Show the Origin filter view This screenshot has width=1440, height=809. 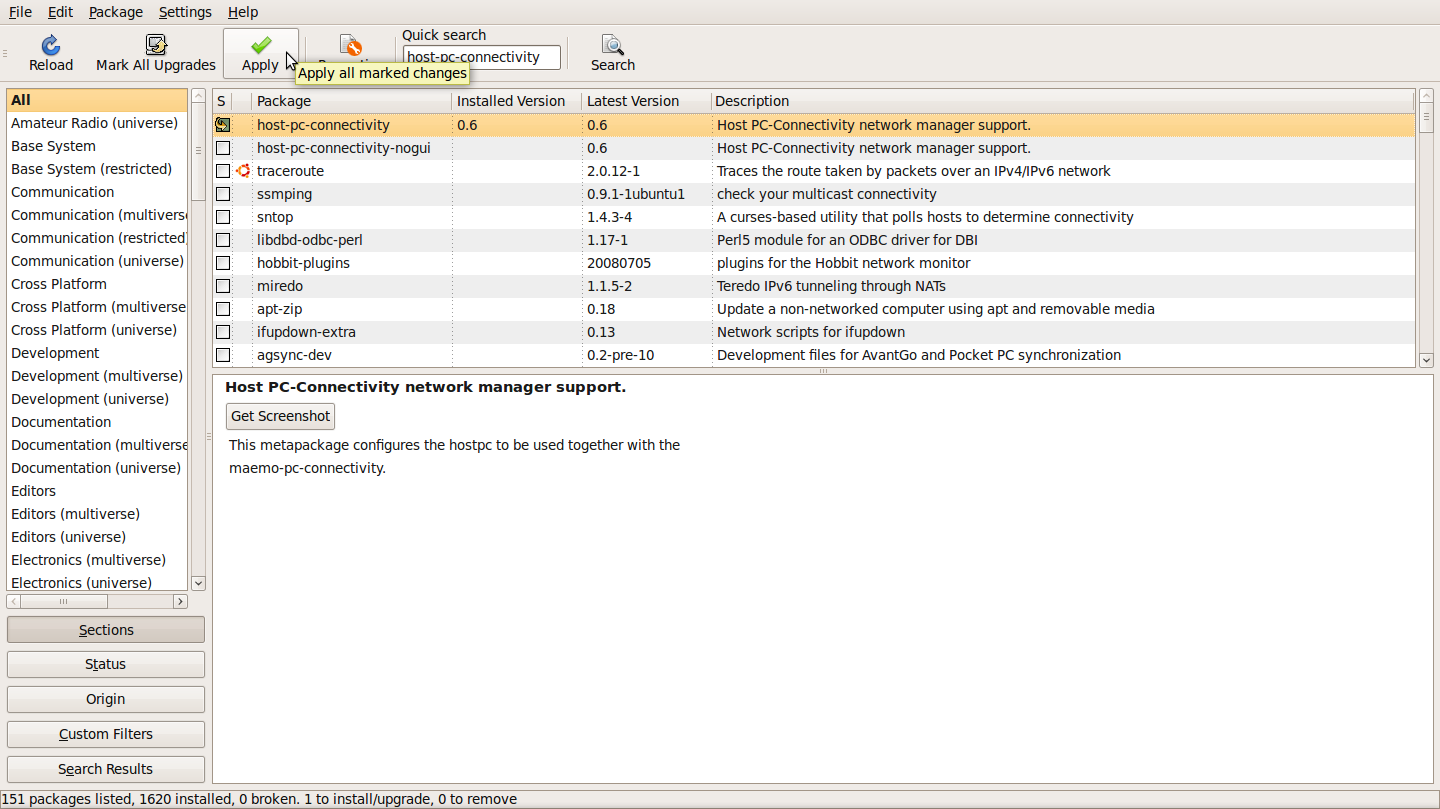106,699
